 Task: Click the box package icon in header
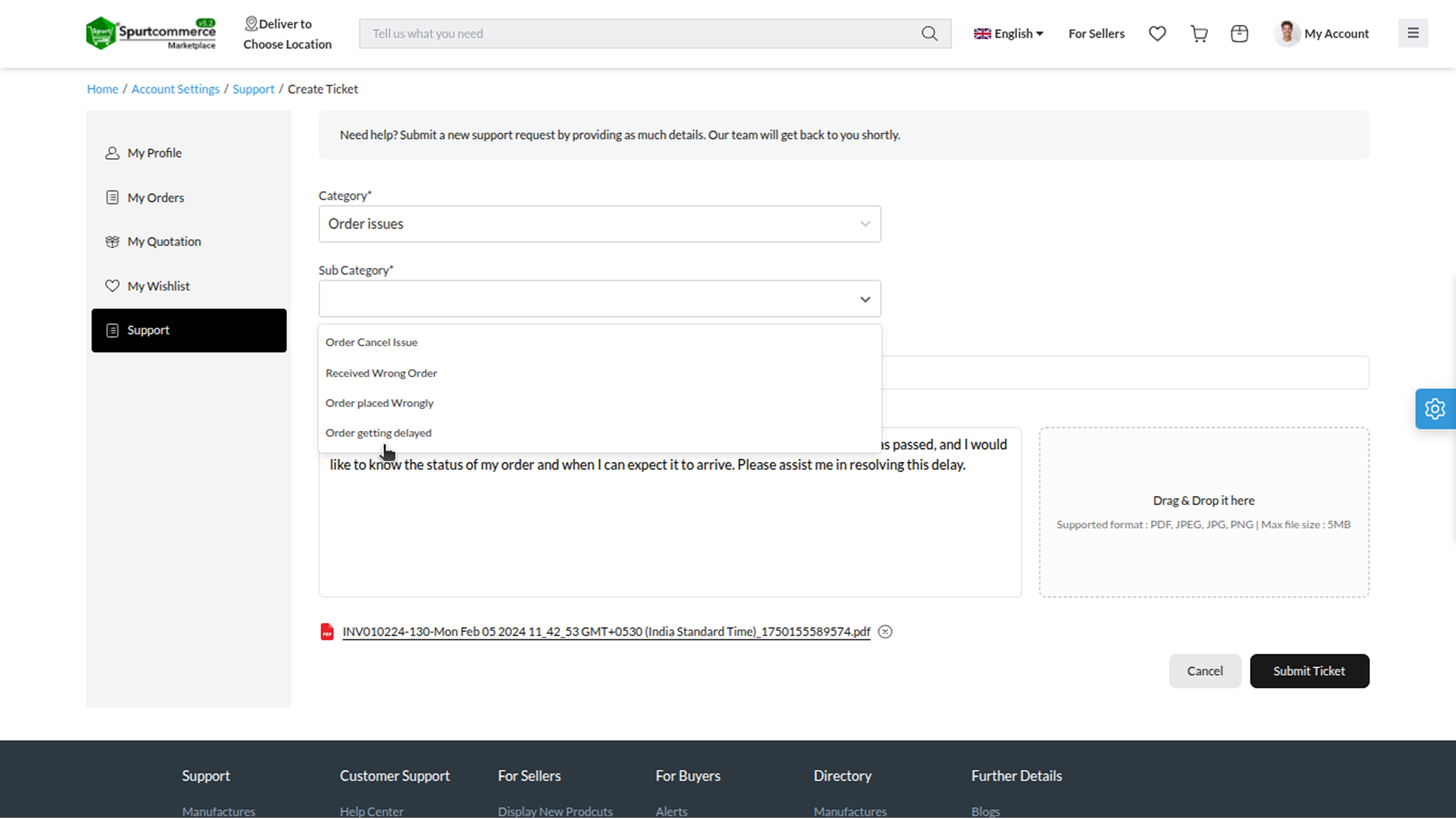(1239, 33)
